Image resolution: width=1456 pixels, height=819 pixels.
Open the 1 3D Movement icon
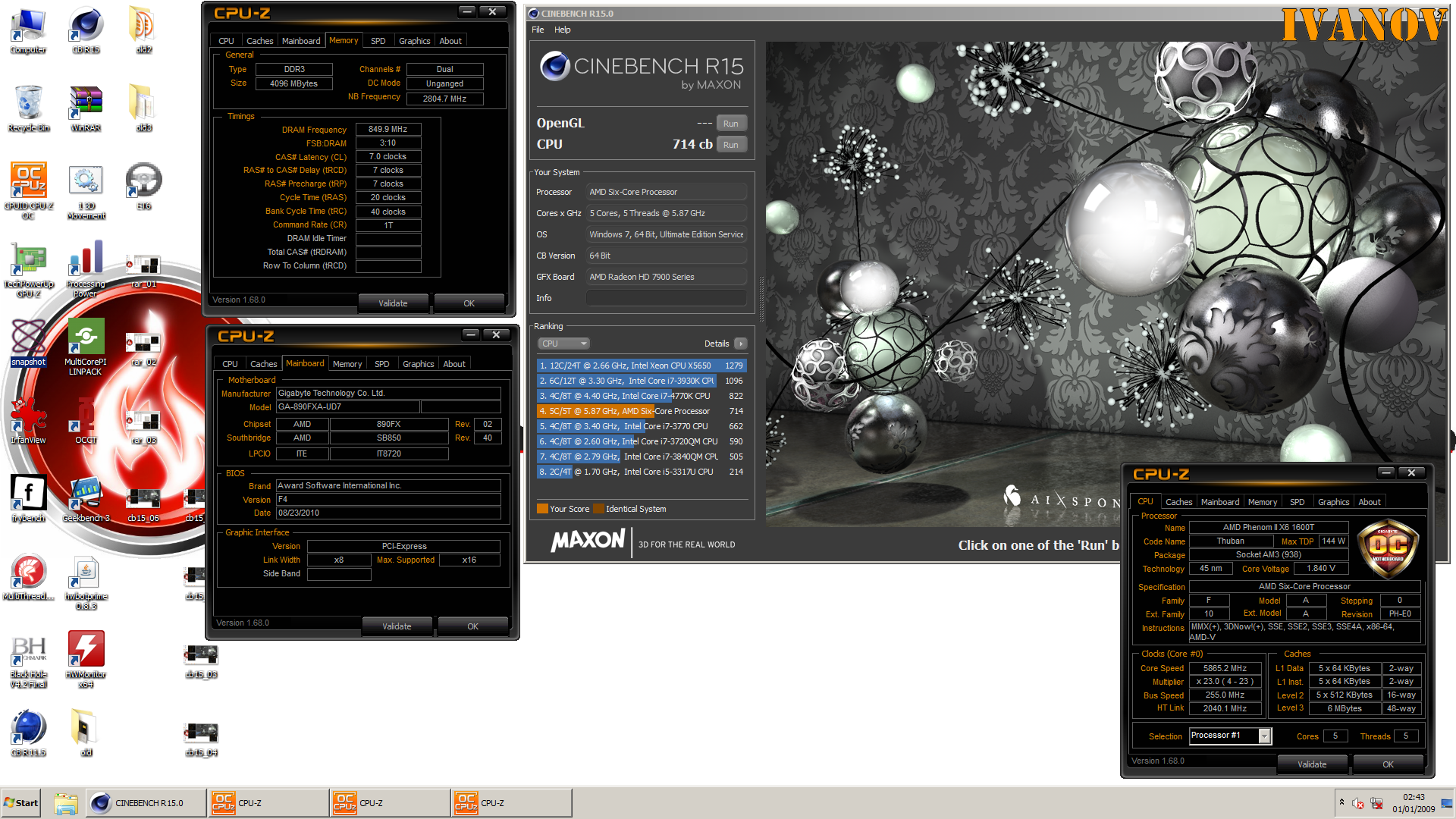pyautogui.click(x=86, y=190)
